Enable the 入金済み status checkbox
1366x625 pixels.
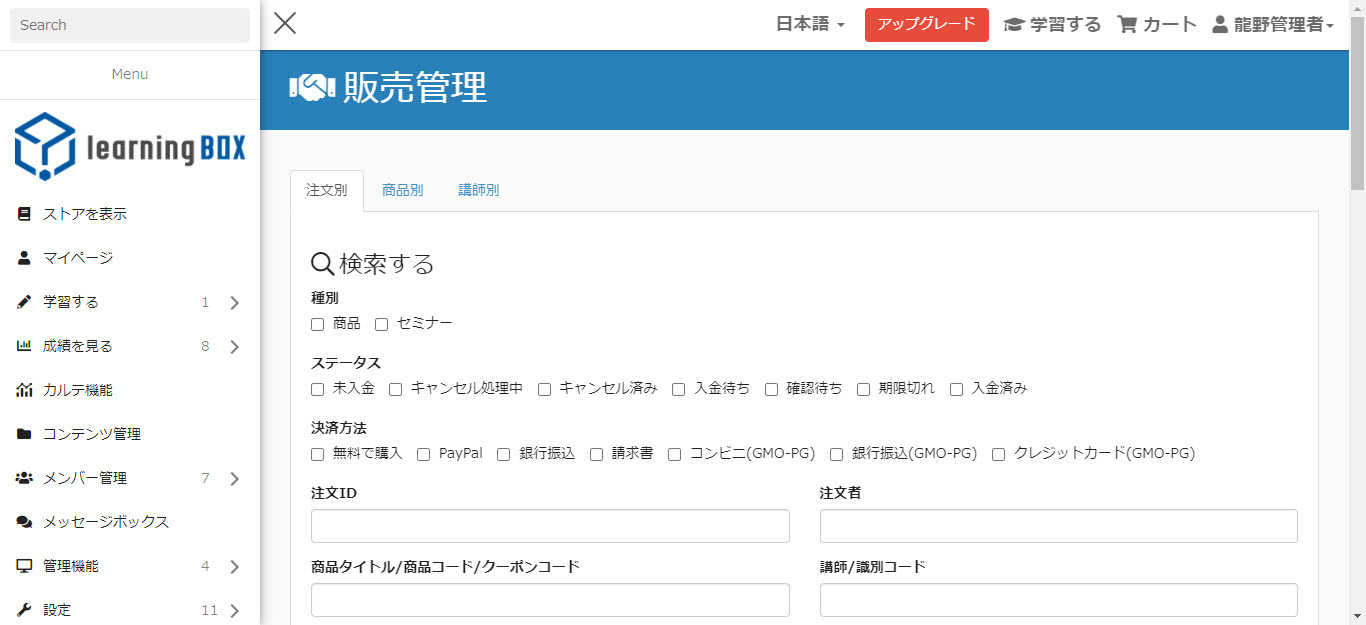click(x=956, y=389)
